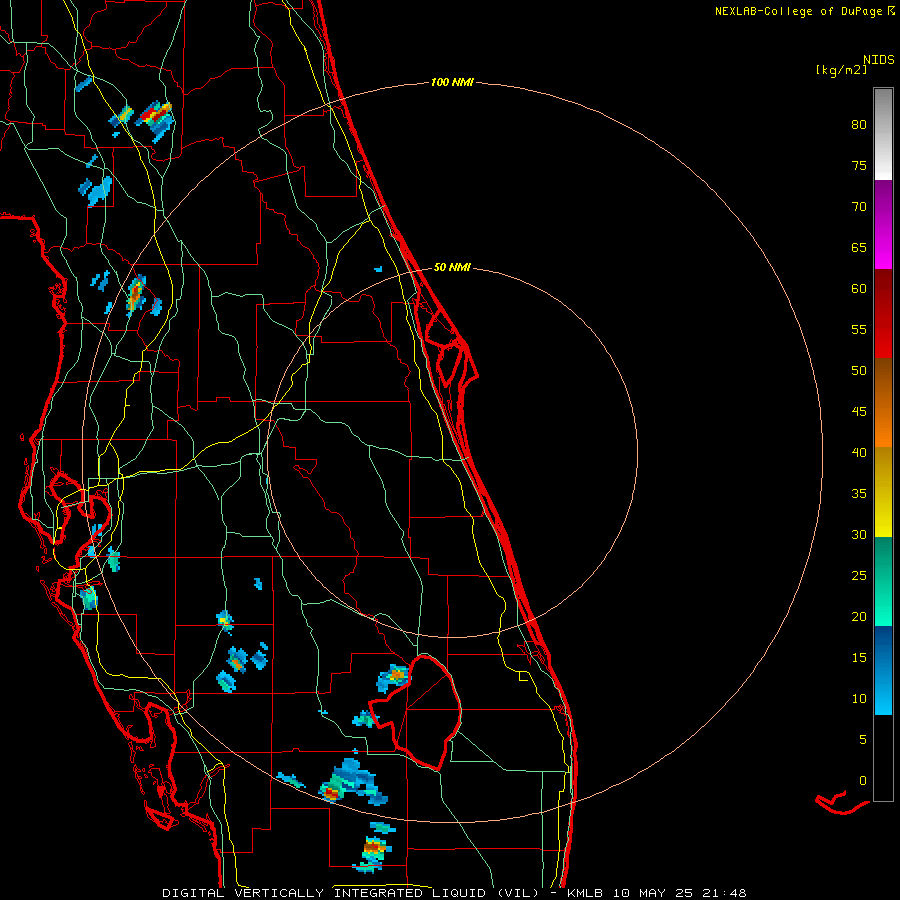Select the 70 value on VIL scale

click(x=859, y=207)
